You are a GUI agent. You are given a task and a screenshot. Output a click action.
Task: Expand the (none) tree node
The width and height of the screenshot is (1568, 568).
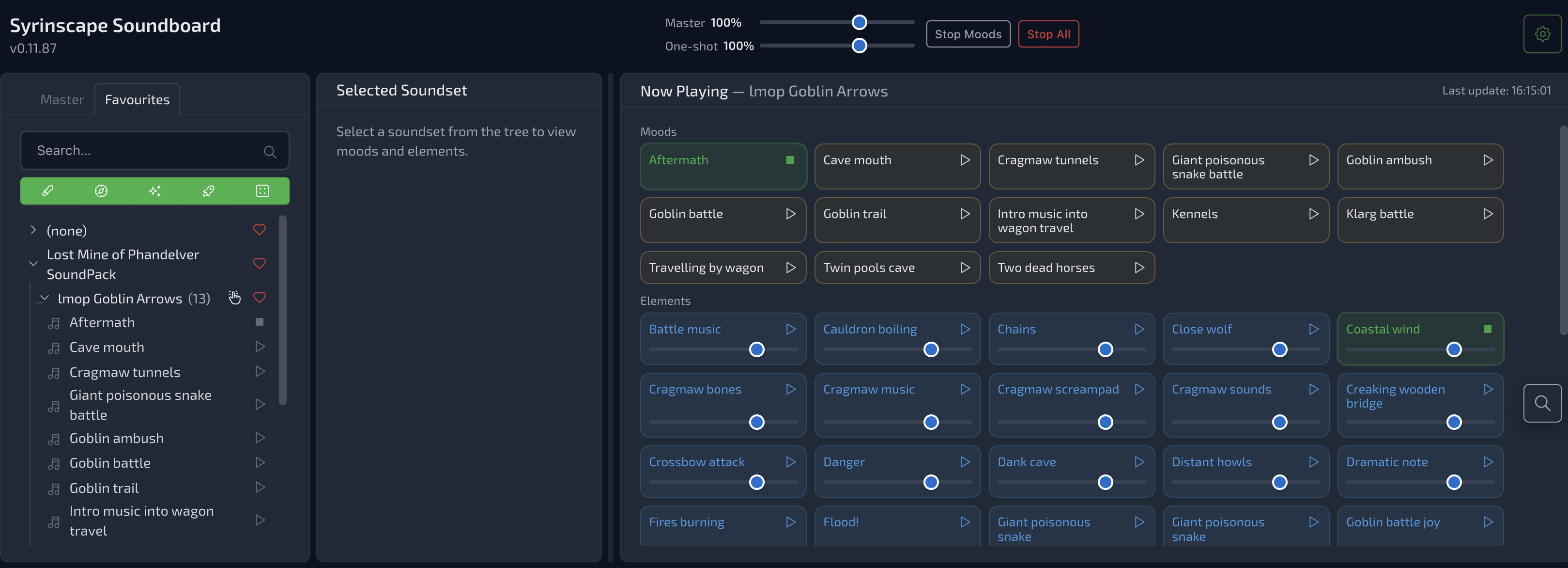(33, 230)
